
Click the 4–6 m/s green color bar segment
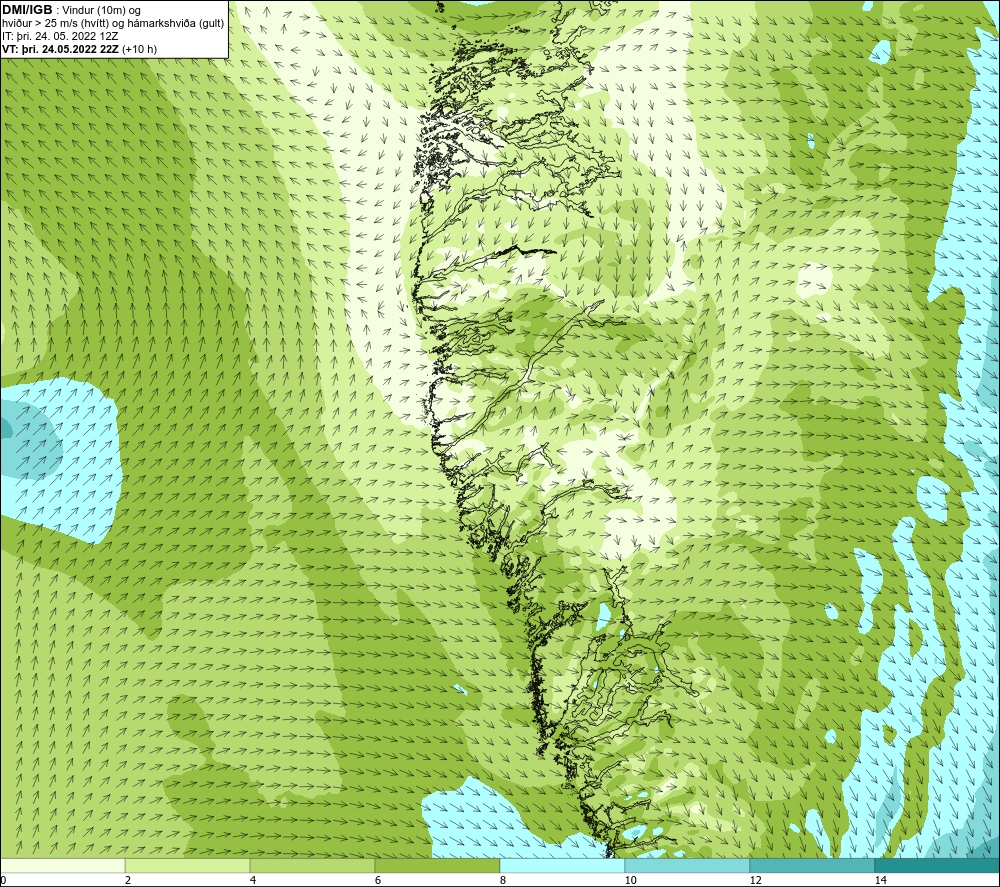coord(312,866)
